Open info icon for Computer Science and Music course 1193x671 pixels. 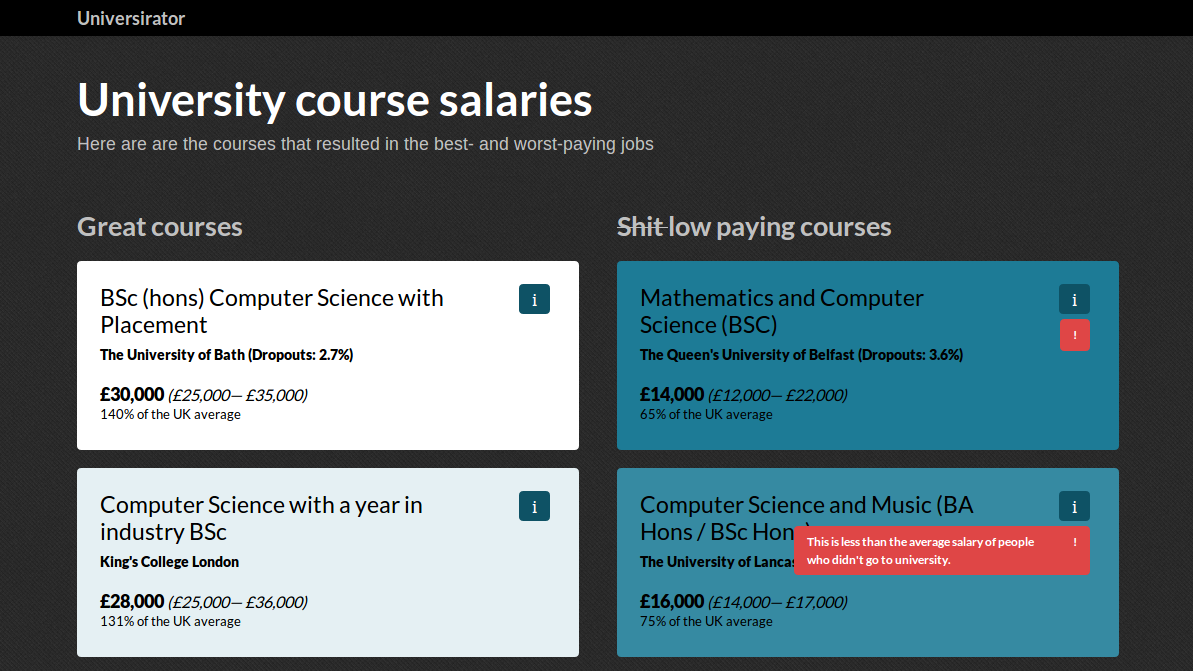[1074, 506]
